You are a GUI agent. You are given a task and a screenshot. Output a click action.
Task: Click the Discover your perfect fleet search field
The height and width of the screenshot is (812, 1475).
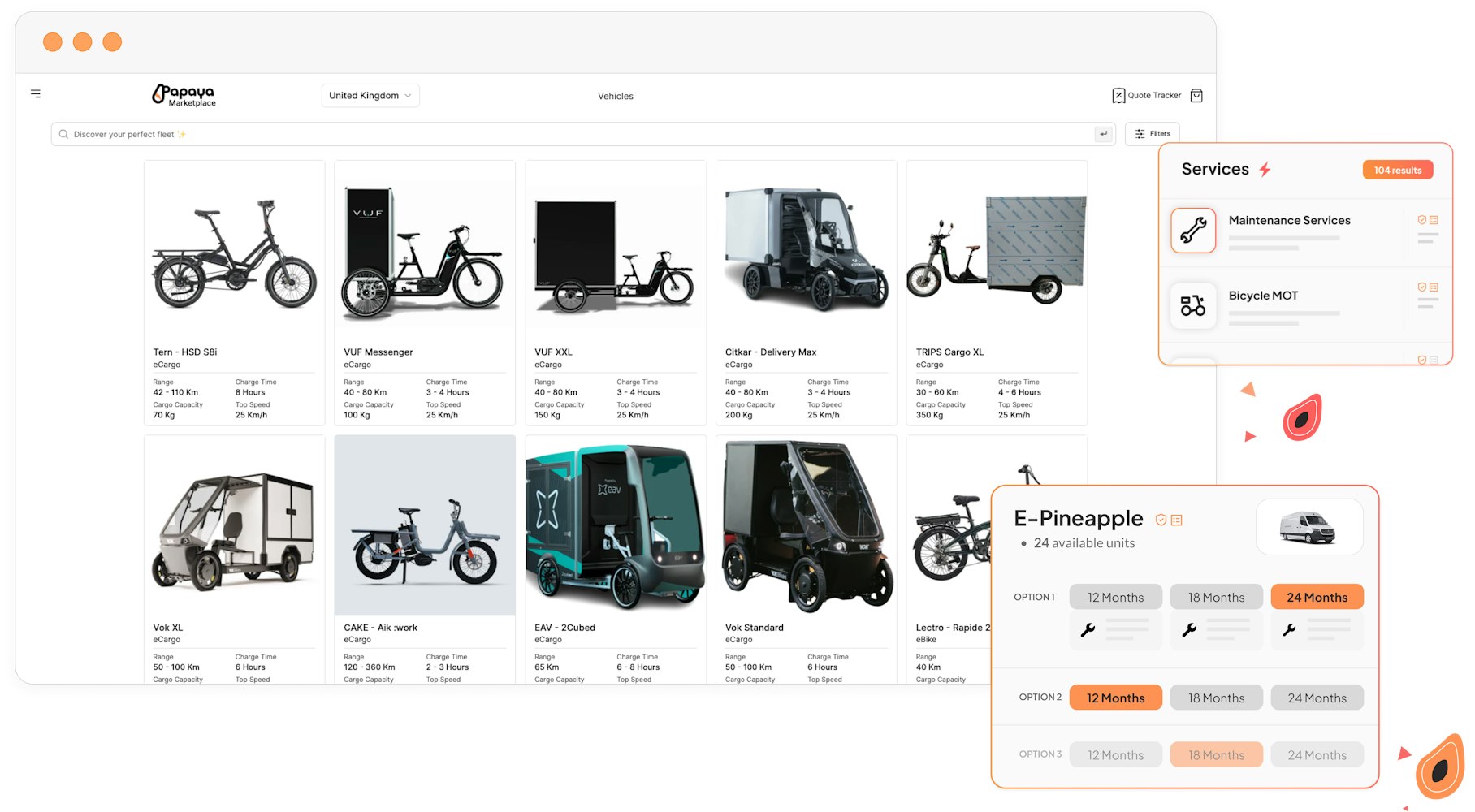click(583, 134)
